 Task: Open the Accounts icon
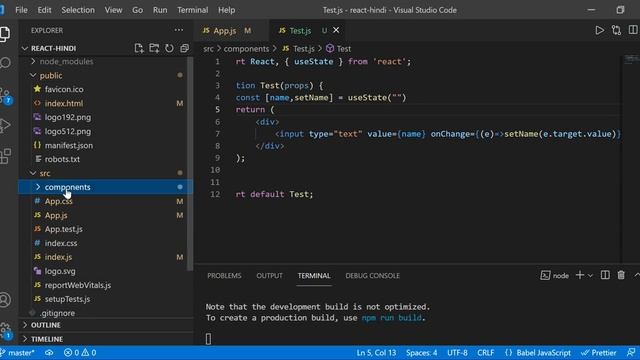[x=5, y=300]
